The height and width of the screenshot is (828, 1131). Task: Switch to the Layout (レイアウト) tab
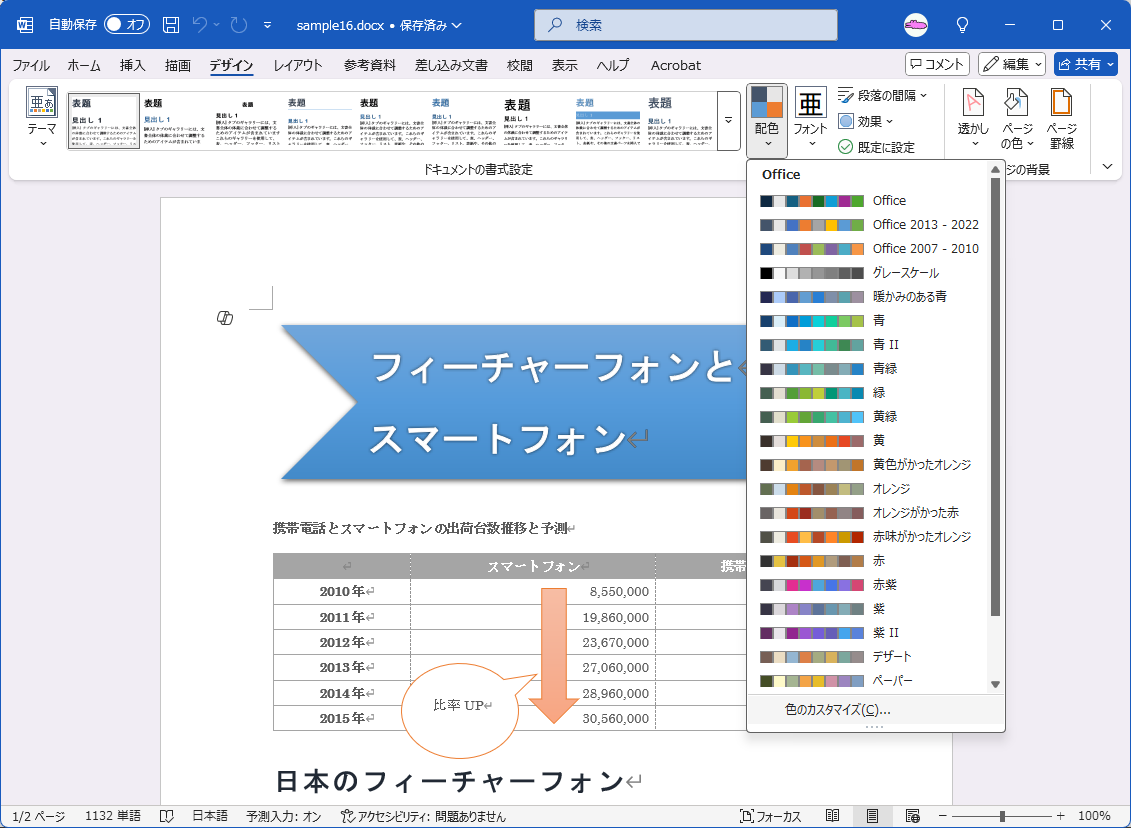click(x=298, y=66)
